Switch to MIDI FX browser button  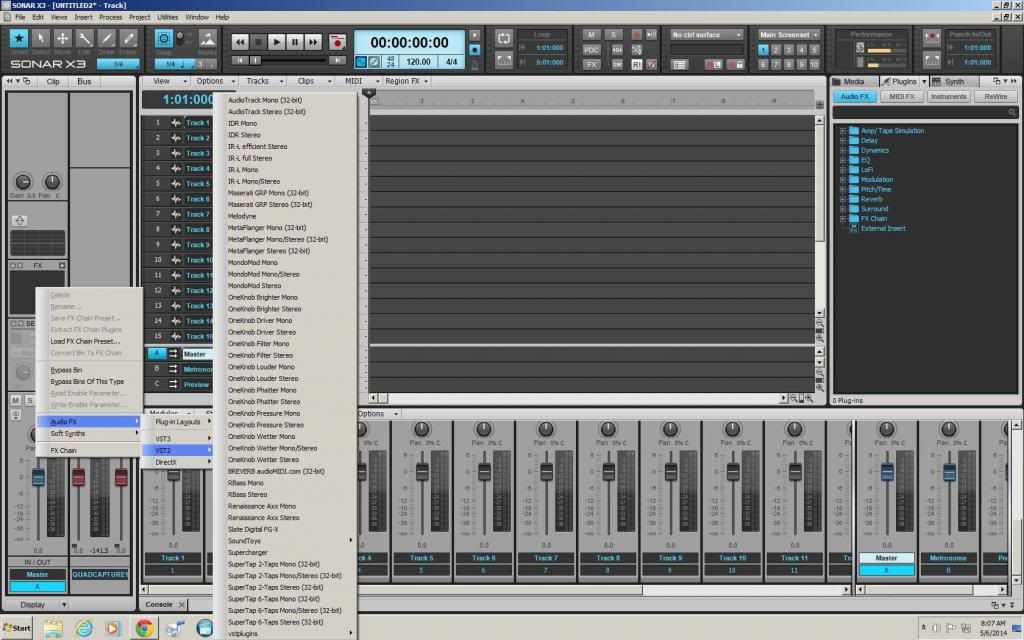point(902,96)
